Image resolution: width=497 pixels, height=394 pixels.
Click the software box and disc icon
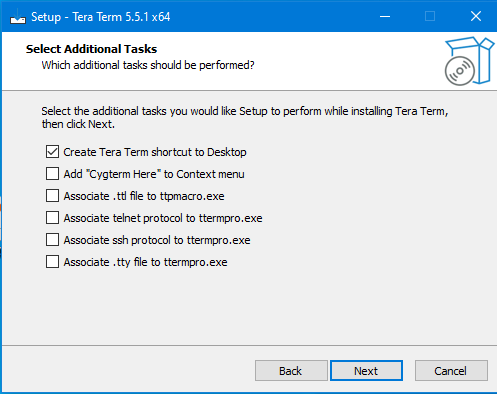tap(469, 61)
